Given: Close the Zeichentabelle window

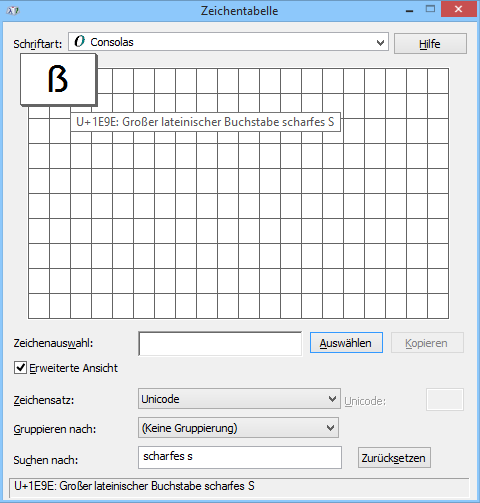Looking at the screenshot, I should pos(458,9).
